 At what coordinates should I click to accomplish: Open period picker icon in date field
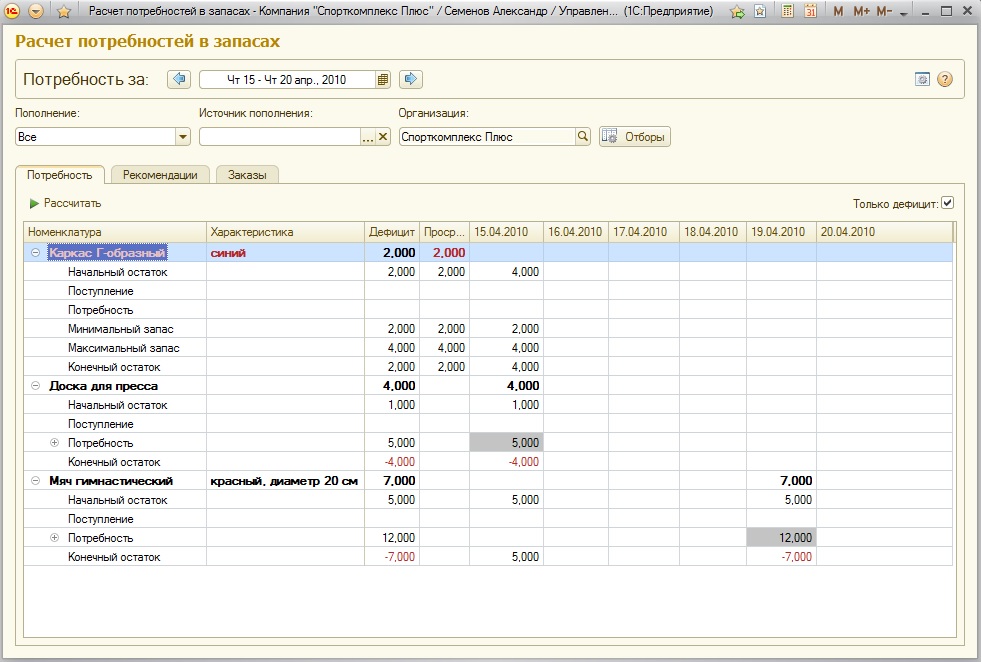click(382, 80)
